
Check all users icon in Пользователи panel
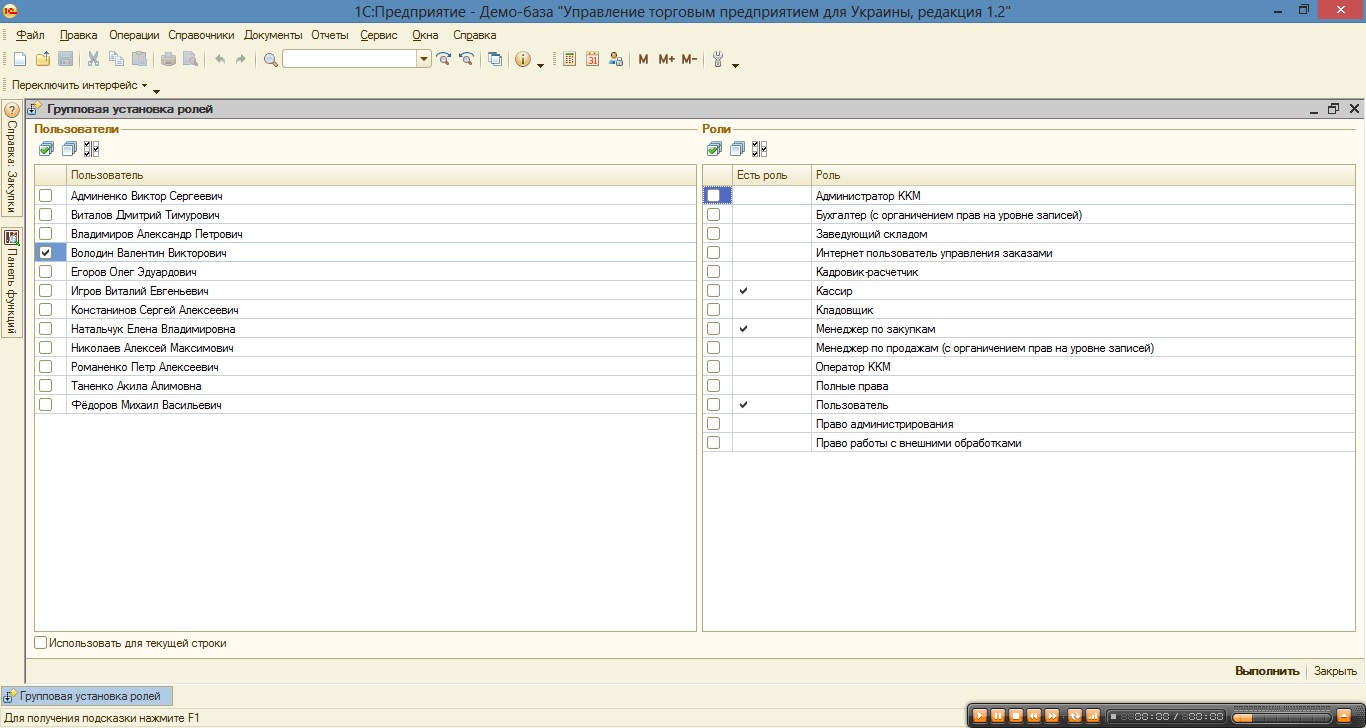click(46, 149)
